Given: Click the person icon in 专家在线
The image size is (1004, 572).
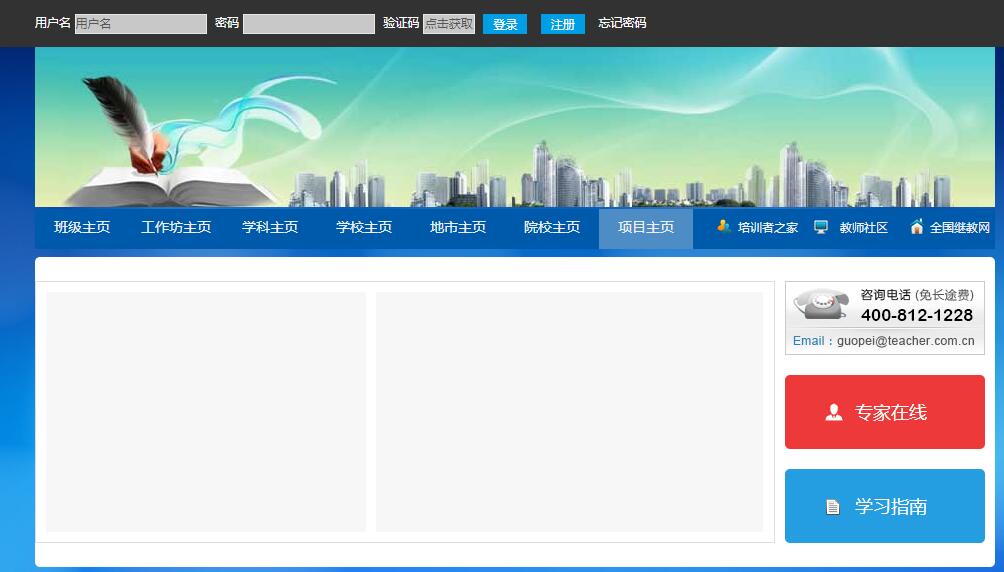Looking at the screenshot, I should tap(834, 413).
